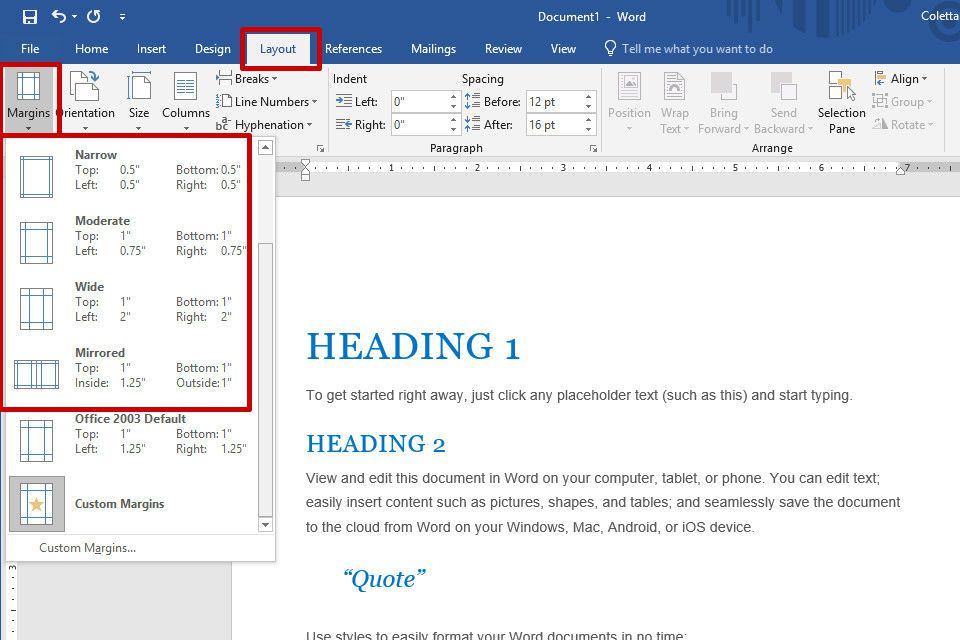Click the Margins button icon
Viewport: 960px width, 640px height.
28,88
